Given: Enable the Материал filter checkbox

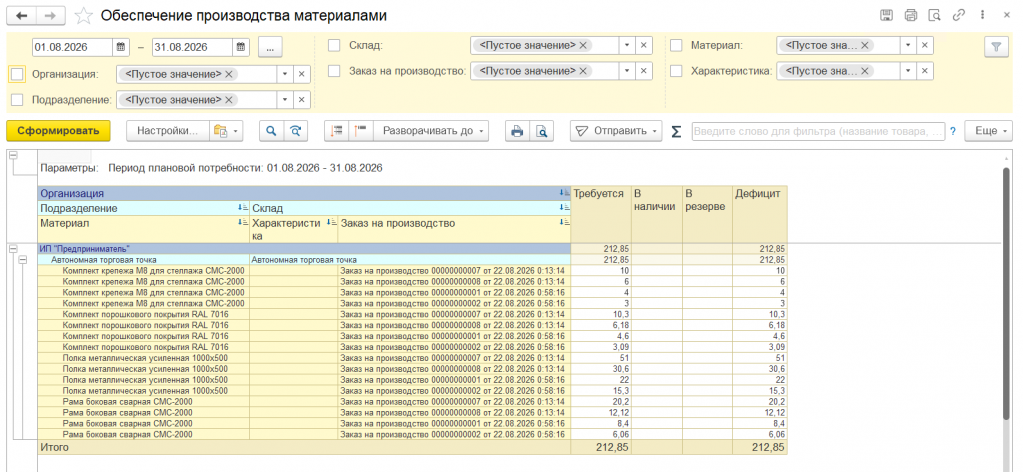Looking at the screenshot, I should coord(677,46).
